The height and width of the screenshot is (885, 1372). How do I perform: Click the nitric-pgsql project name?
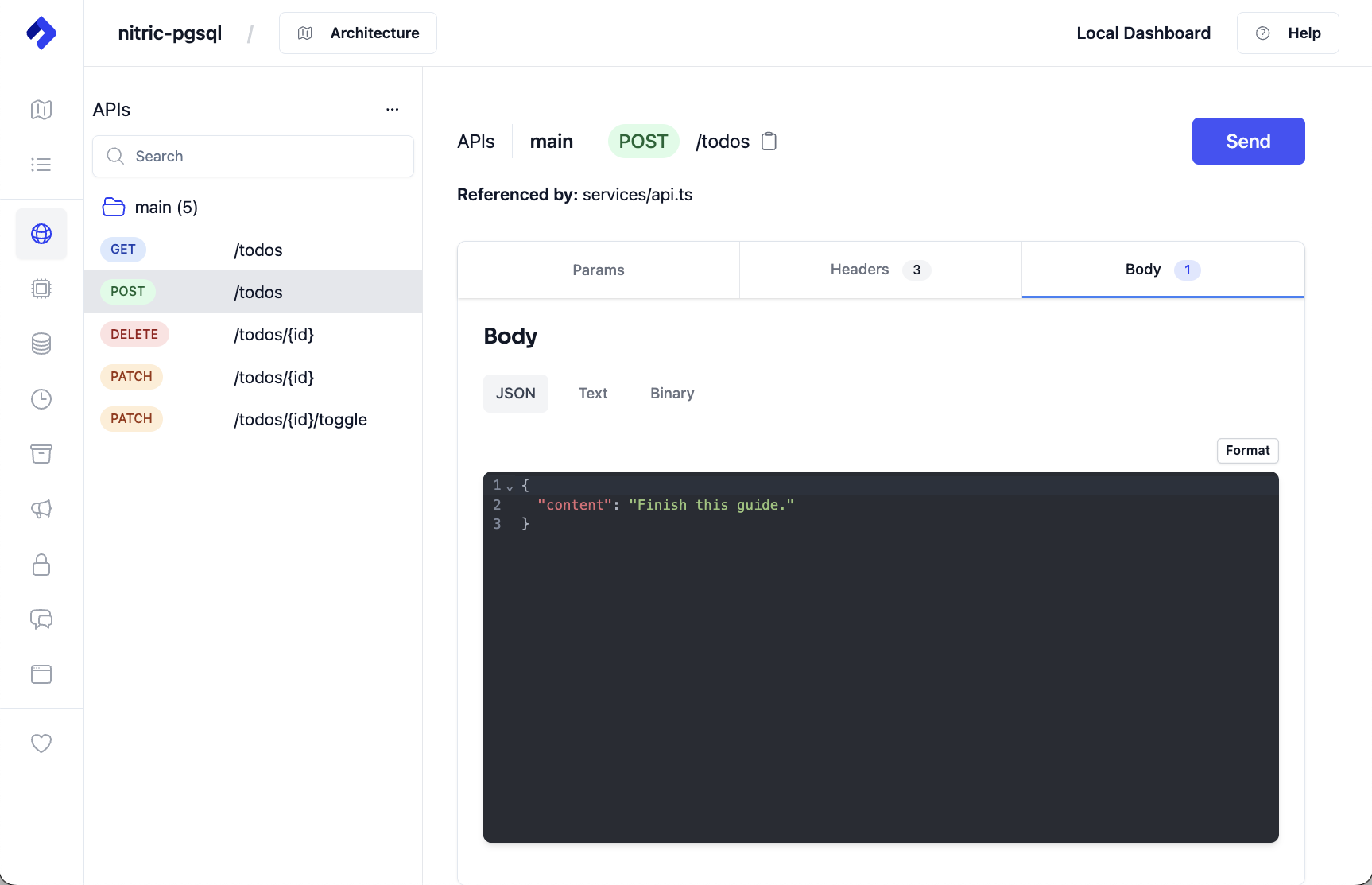[x=170, y=33]
